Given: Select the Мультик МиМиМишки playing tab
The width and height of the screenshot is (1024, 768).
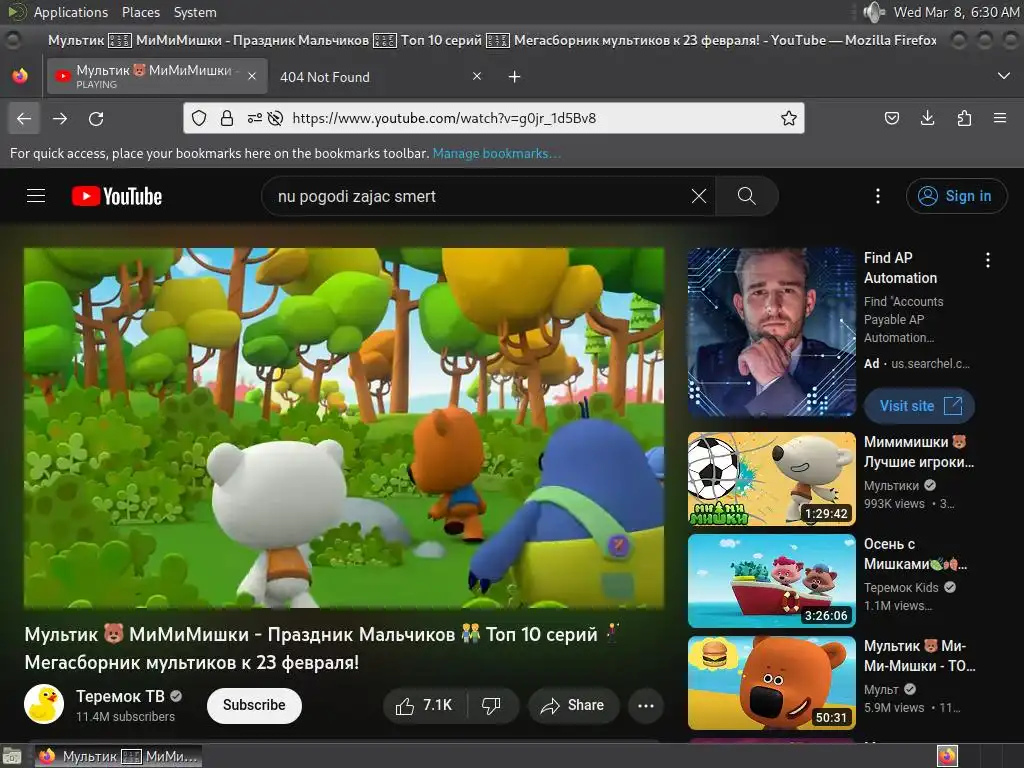Looking at the screenshot, I should 156,76.
